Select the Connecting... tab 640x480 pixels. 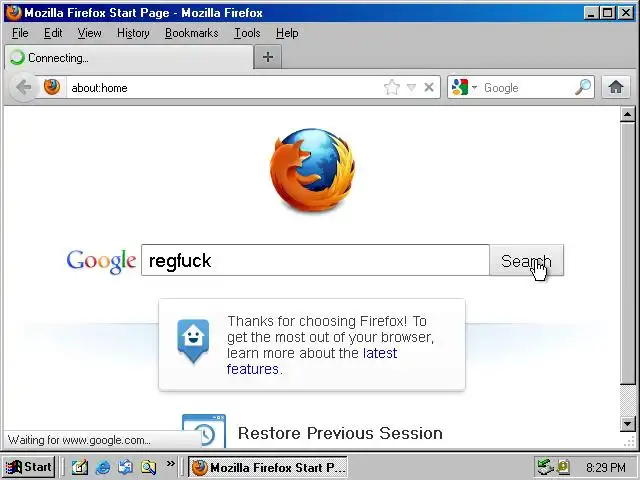129,58
